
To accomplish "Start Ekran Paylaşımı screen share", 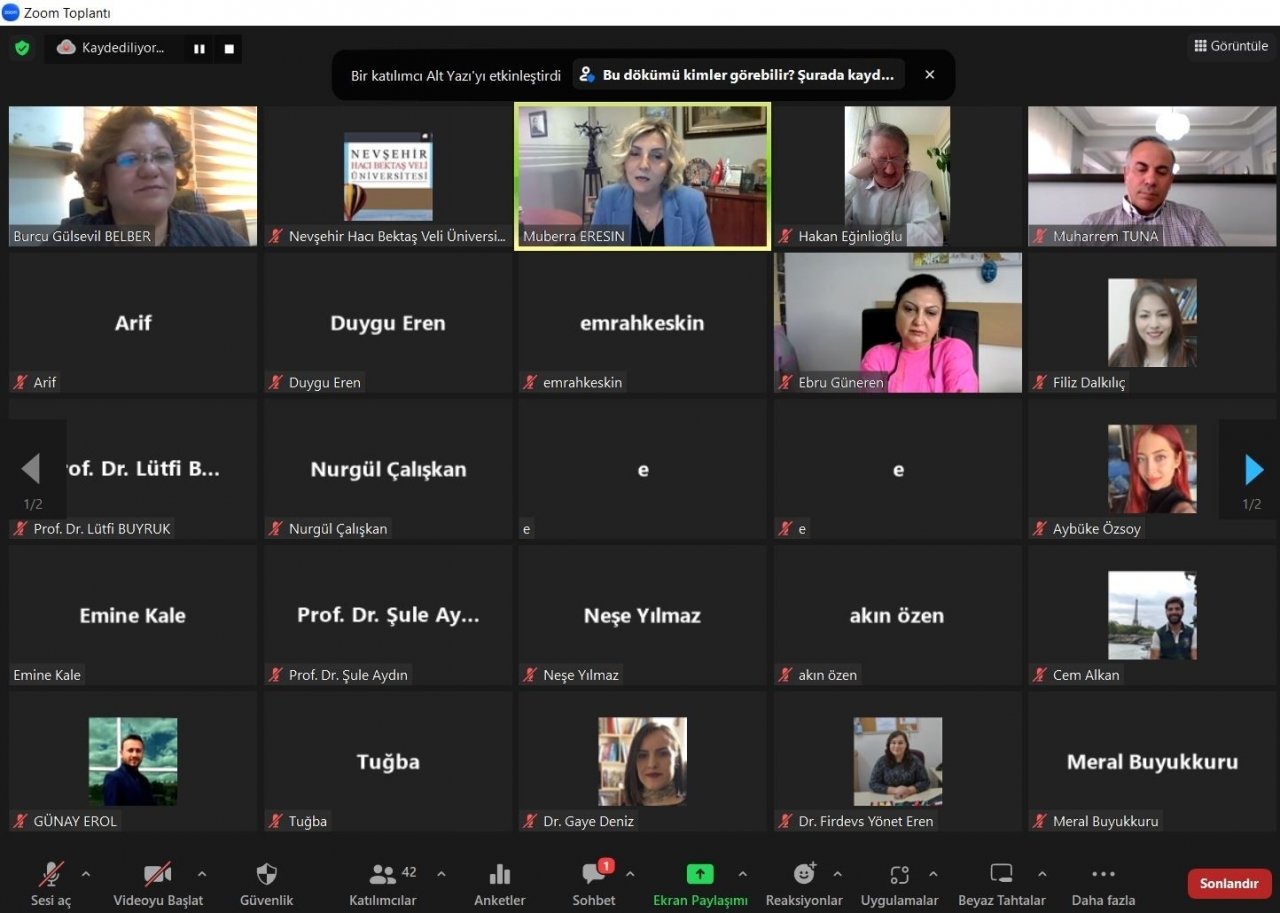I will click(x=699, y=875).
